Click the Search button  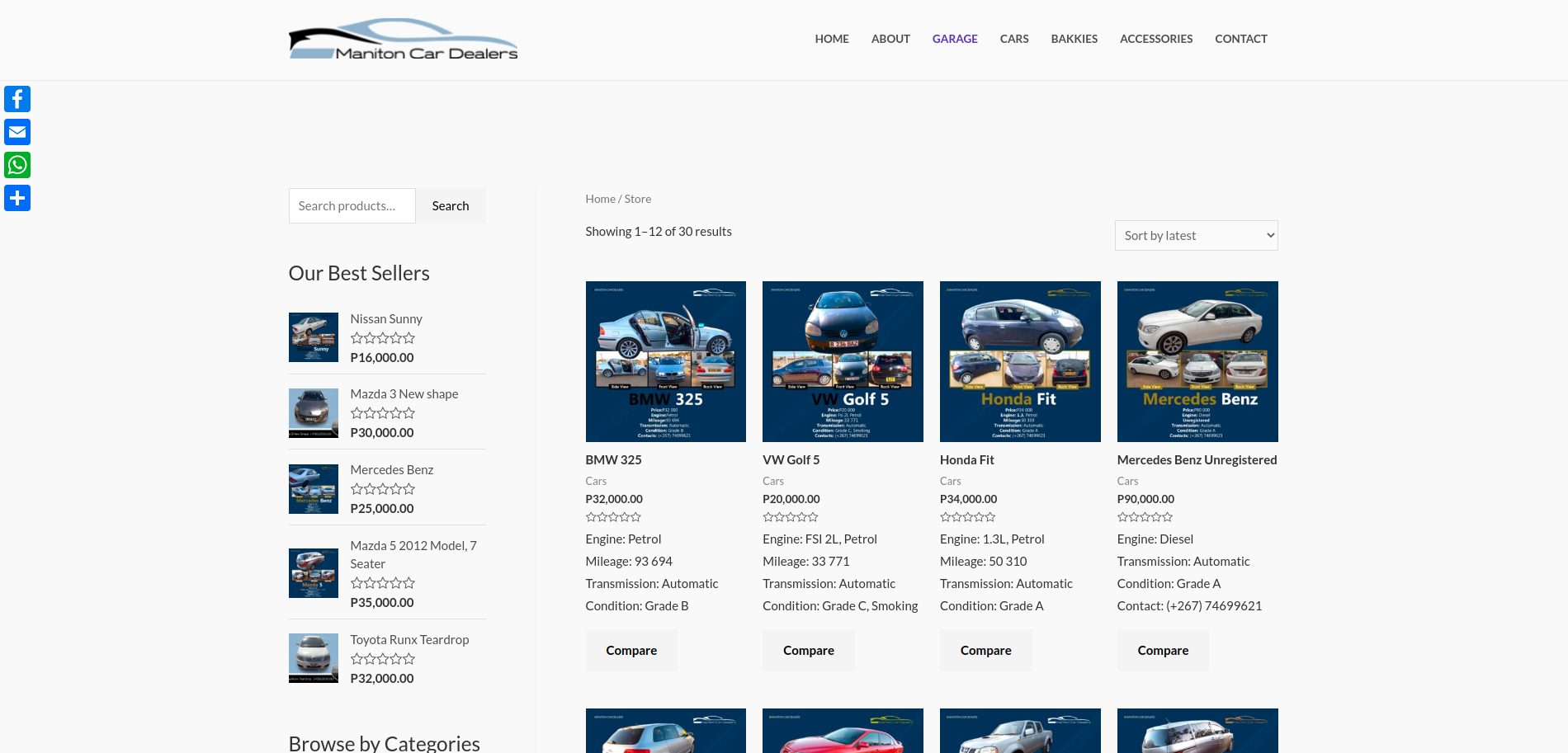[451, 206]
